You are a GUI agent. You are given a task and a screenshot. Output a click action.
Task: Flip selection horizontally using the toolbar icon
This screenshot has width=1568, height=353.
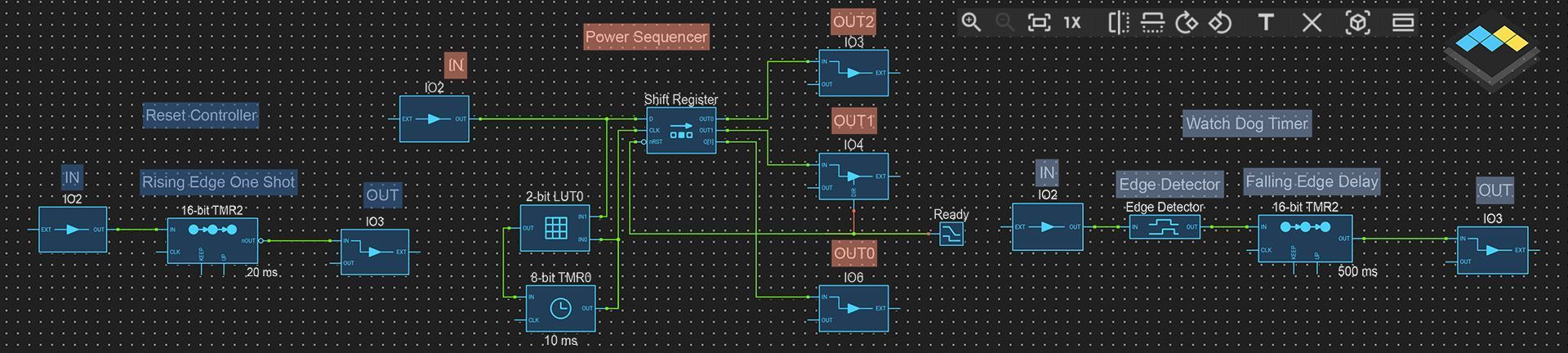point(1118,22)
